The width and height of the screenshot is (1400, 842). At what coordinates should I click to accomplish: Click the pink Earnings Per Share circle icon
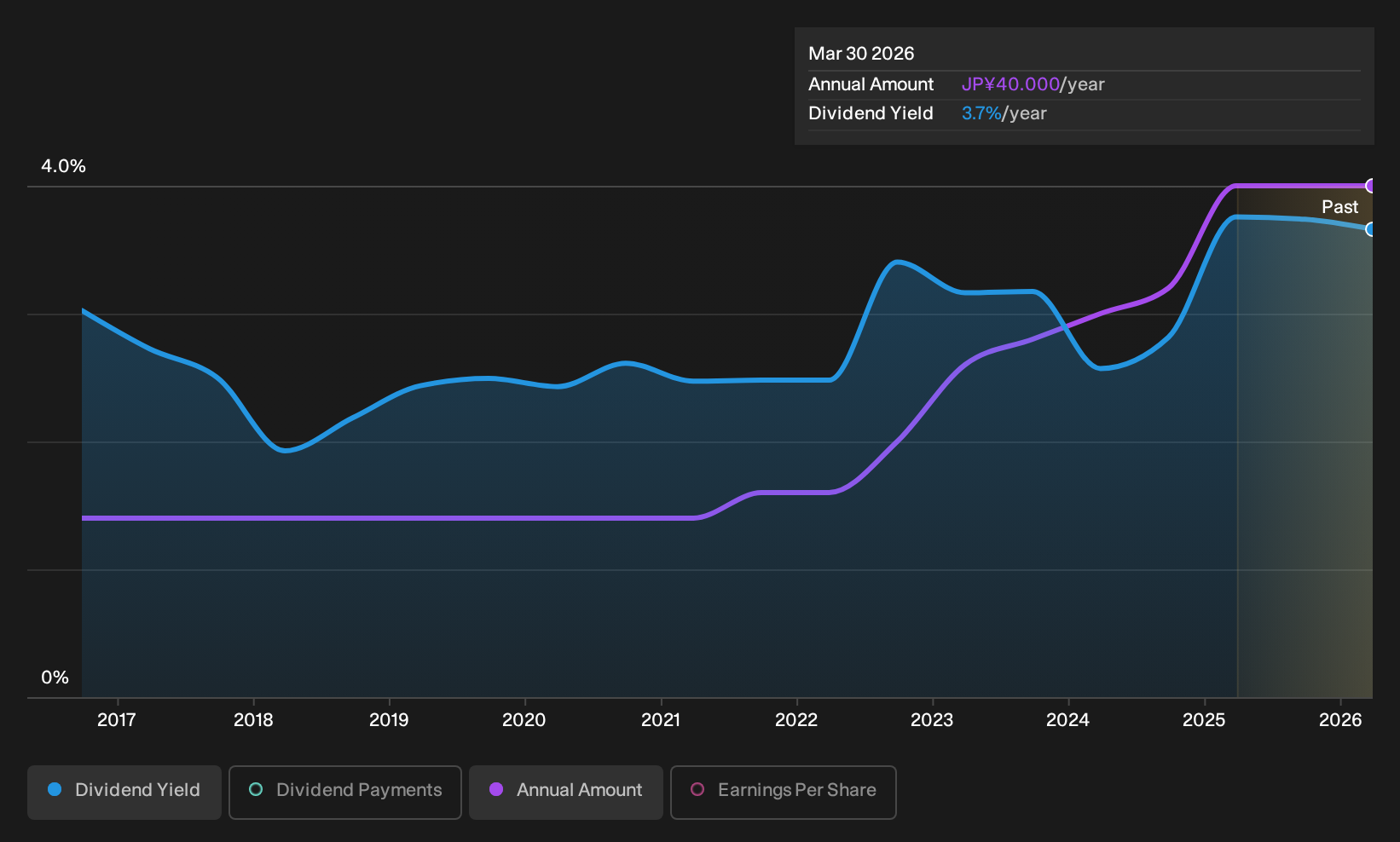coord(697,789)
